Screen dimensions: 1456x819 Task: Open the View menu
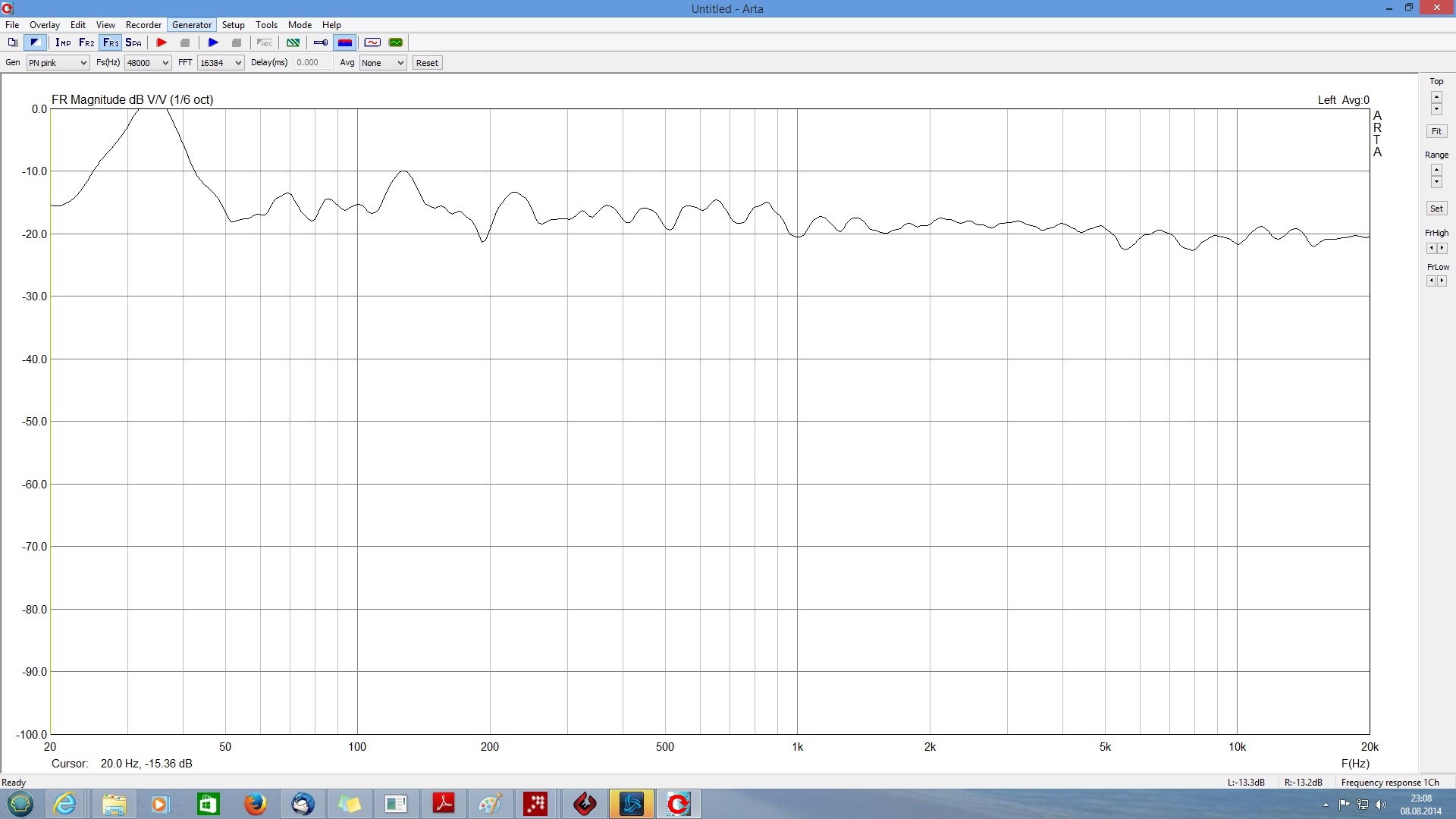tap(106, 25)
